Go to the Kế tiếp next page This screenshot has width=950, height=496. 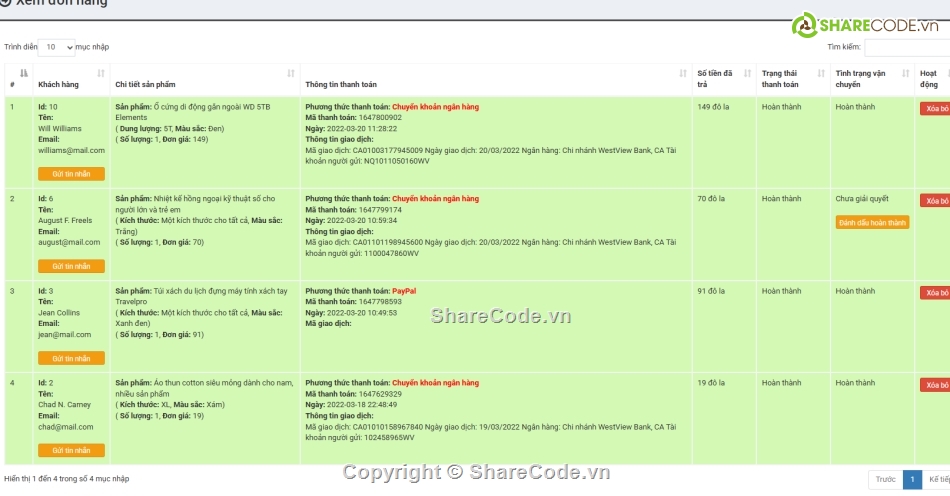(937, 480)
